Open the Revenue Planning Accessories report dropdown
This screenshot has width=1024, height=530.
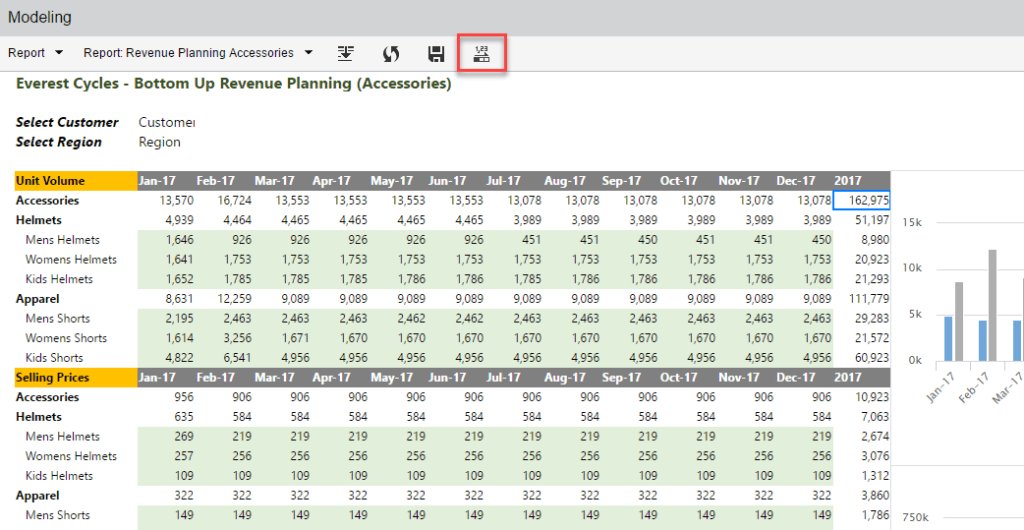[198, 53]
